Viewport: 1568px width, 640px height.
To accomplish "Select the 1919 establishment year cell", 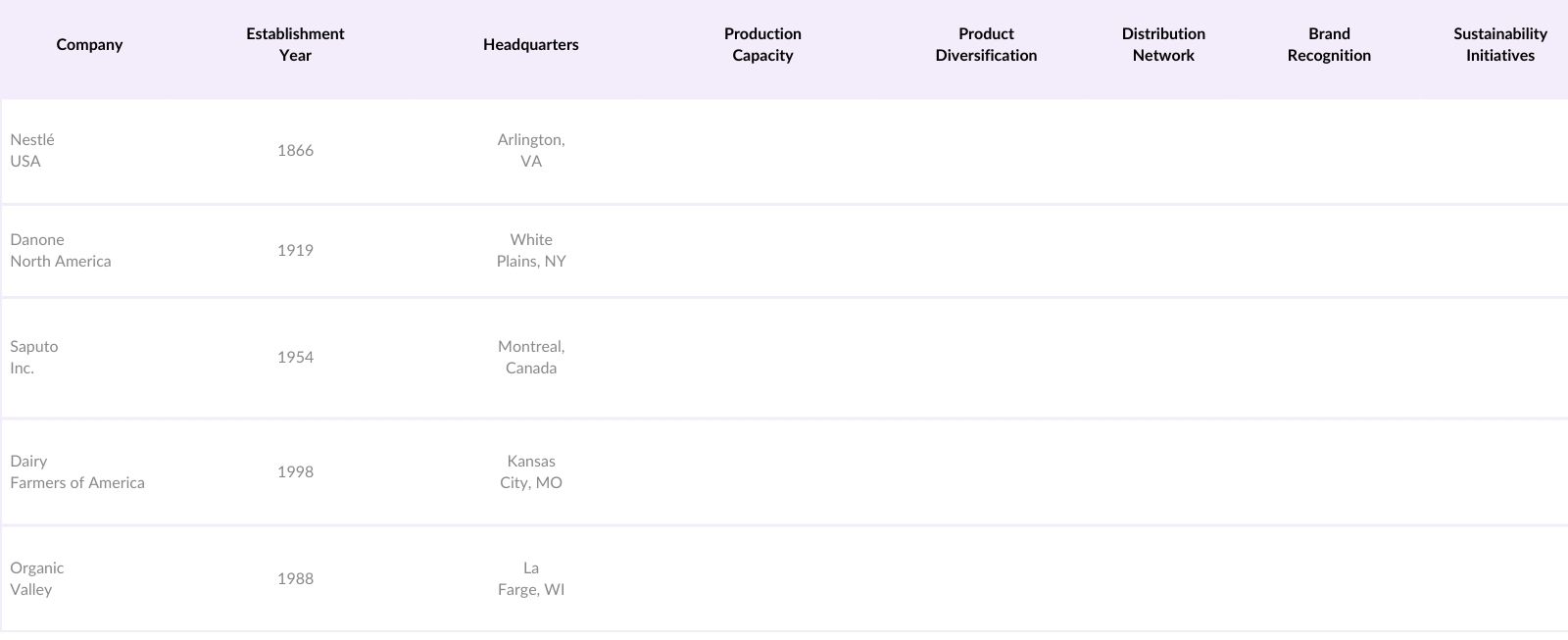I will [295, 251].
